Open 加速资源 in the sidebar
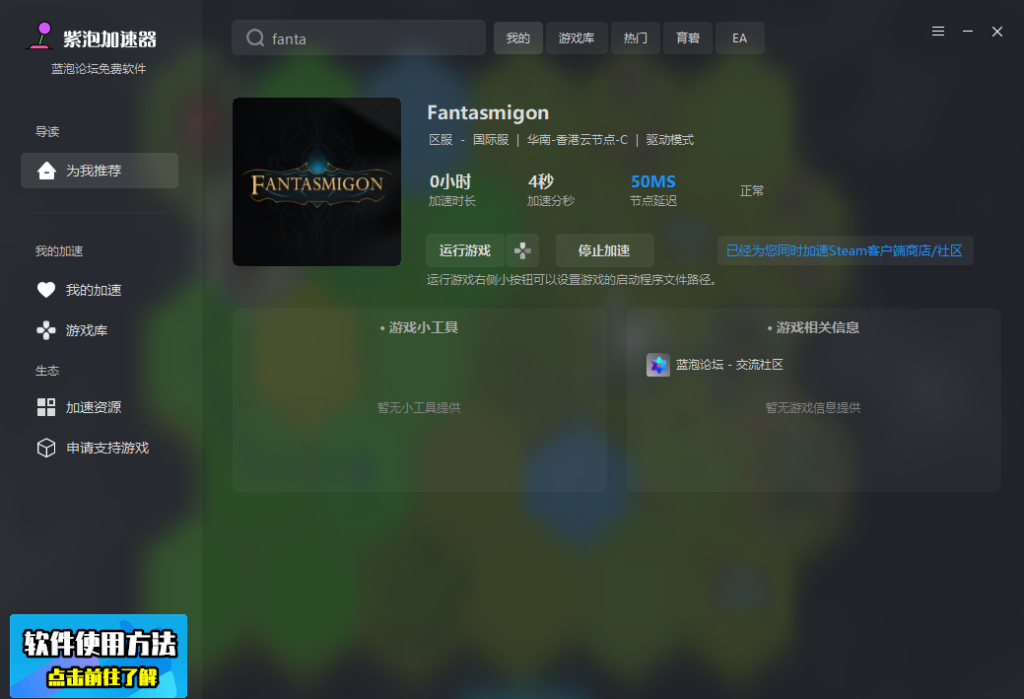 tap(93, 407)
